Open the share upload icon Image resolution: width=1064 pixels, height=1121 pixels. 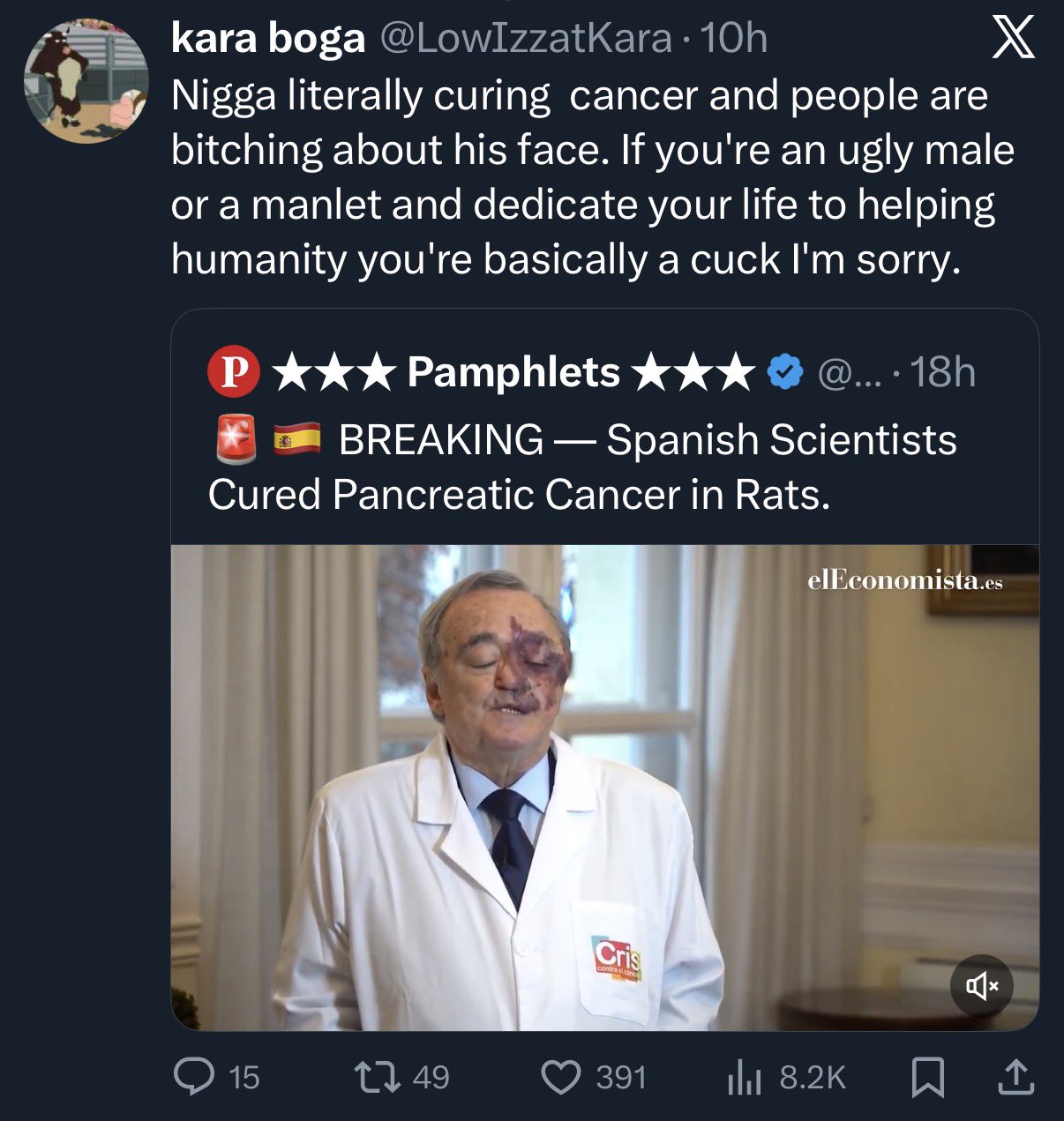[1015, 1077]
